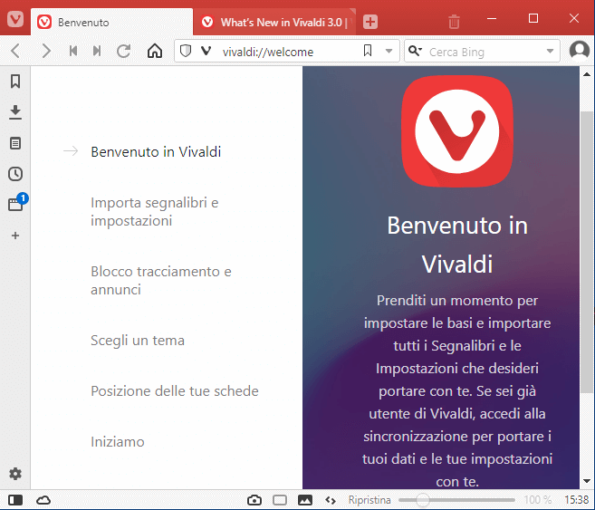
Task: Select Blocco tracciamento e annunci step
Action: (x=161, y=280)
